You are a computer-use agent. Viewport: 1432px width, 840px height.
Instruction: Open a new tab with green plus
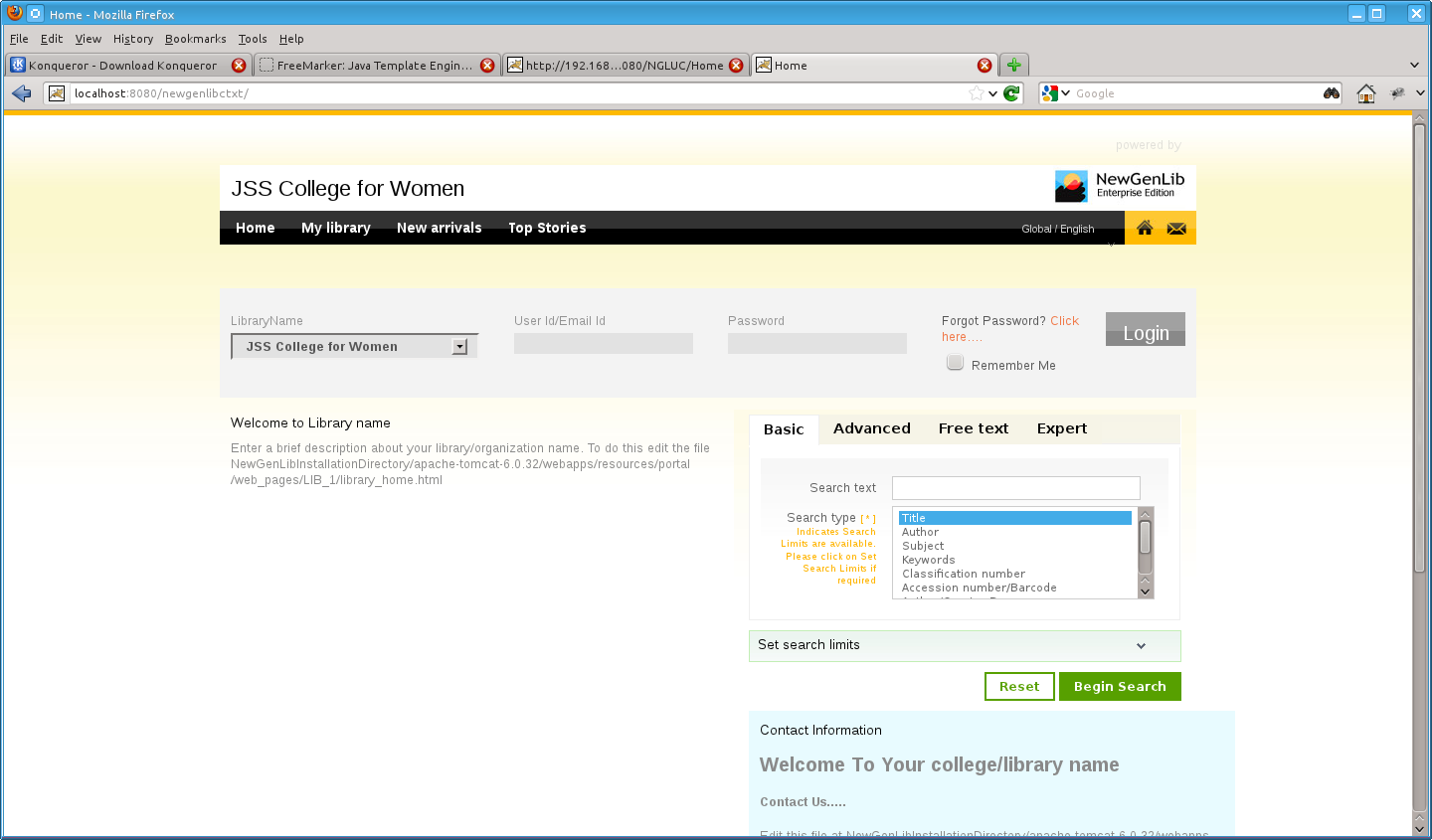(x=1013, y=66)
